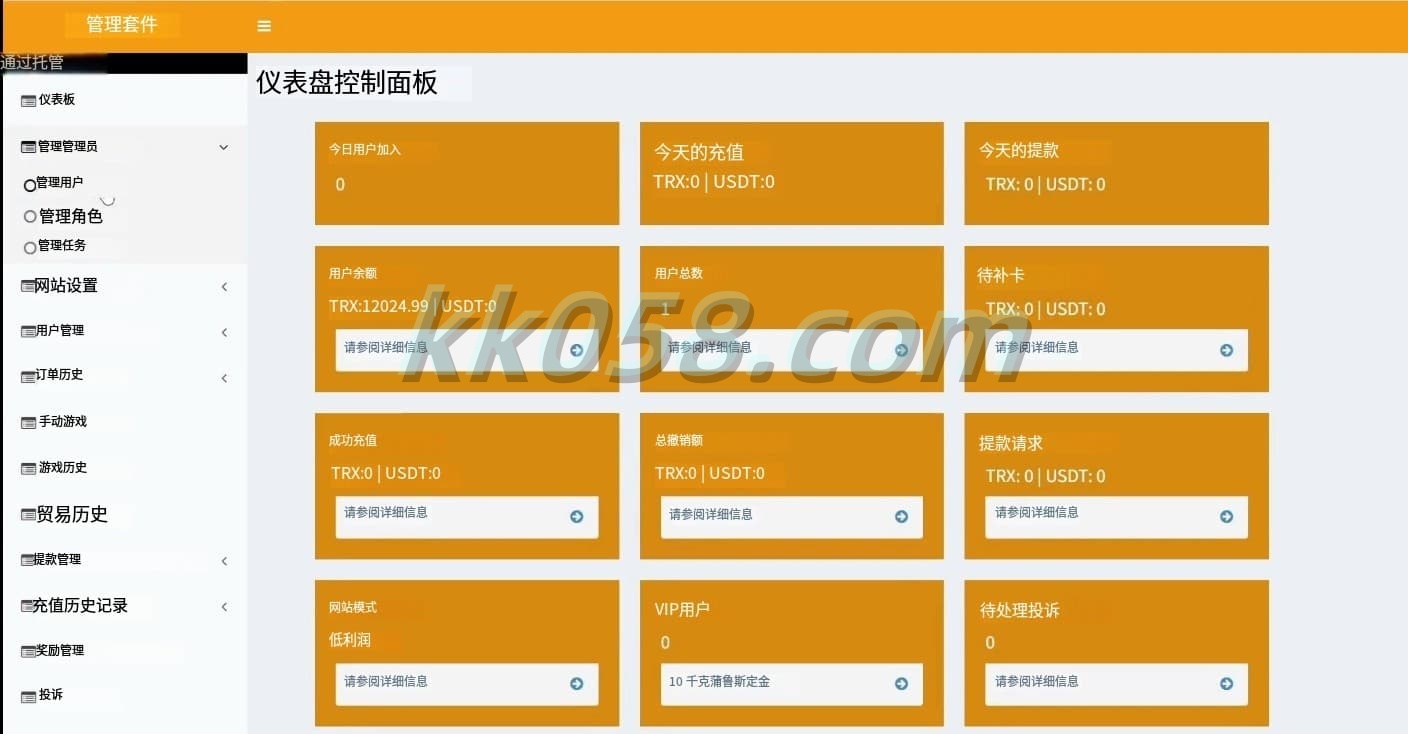Image resolution: width=1408 pixels, height=734 pixels.
Task: Click the icon beside 充值历史记录
Action: (x=28, y=606)
